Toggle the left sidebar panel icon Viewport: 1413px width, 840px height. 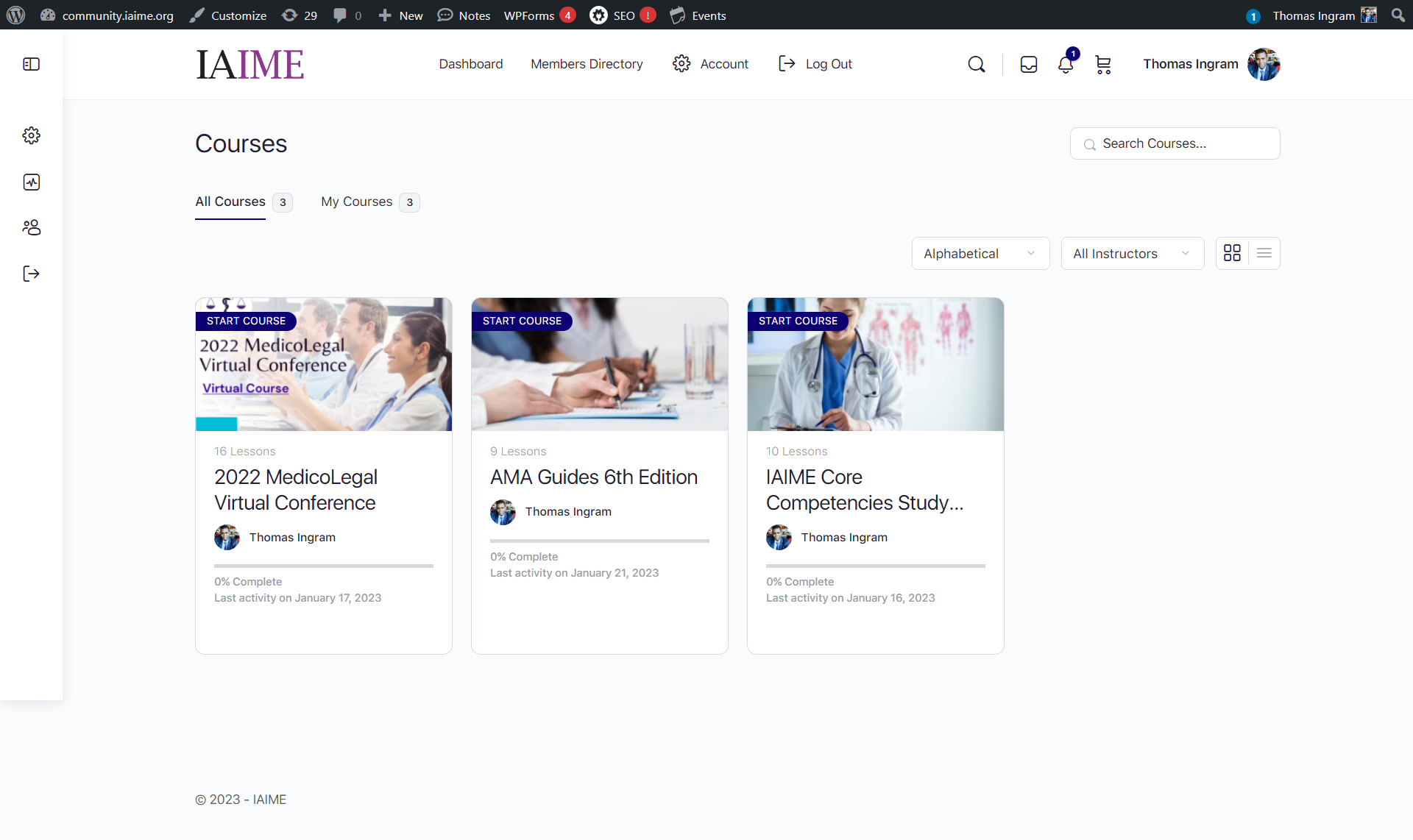pyautogui.click(x=31, y=65)
